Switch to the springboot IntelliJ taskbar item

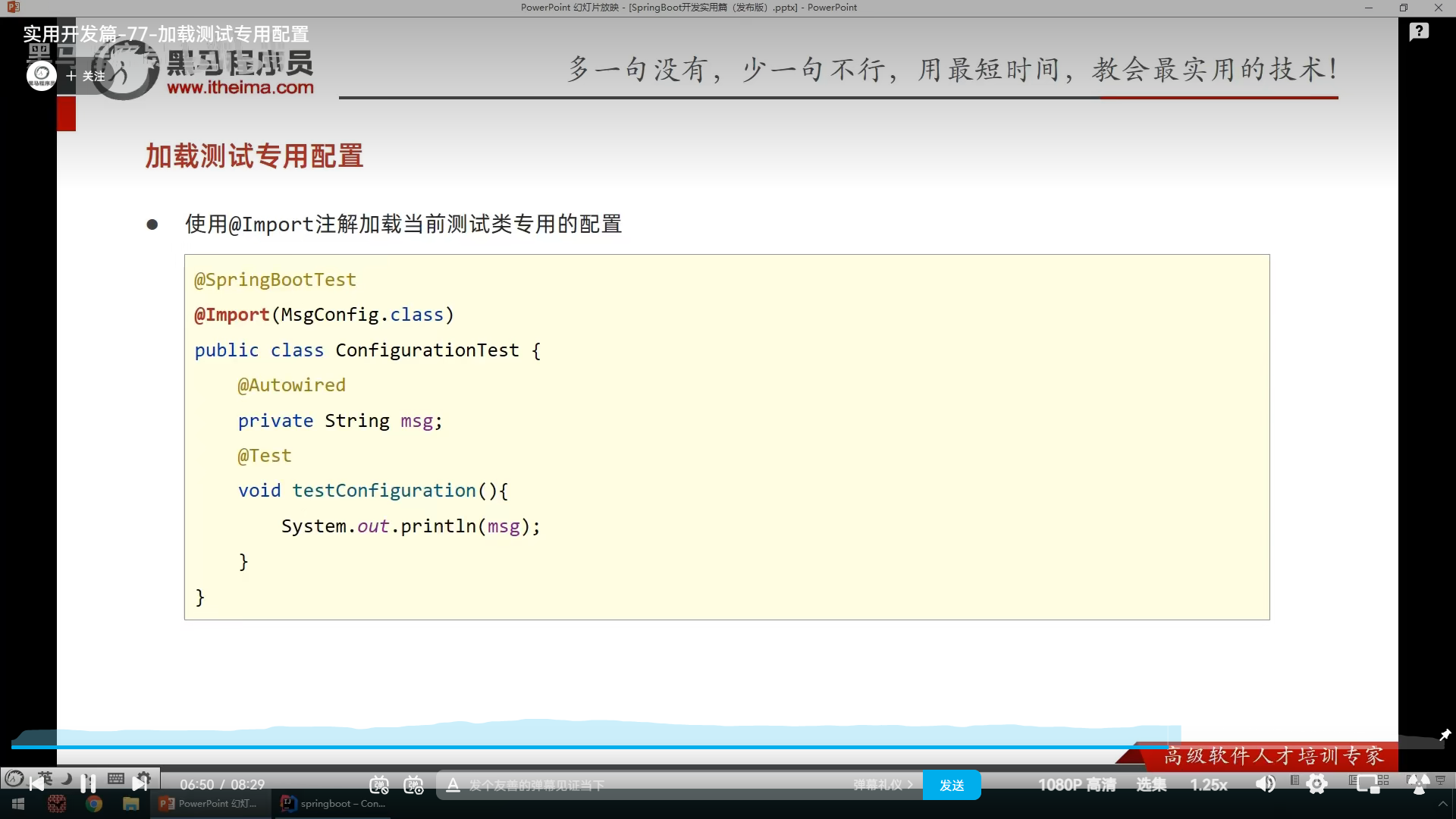pyautogui.click(x=334, y=804)
